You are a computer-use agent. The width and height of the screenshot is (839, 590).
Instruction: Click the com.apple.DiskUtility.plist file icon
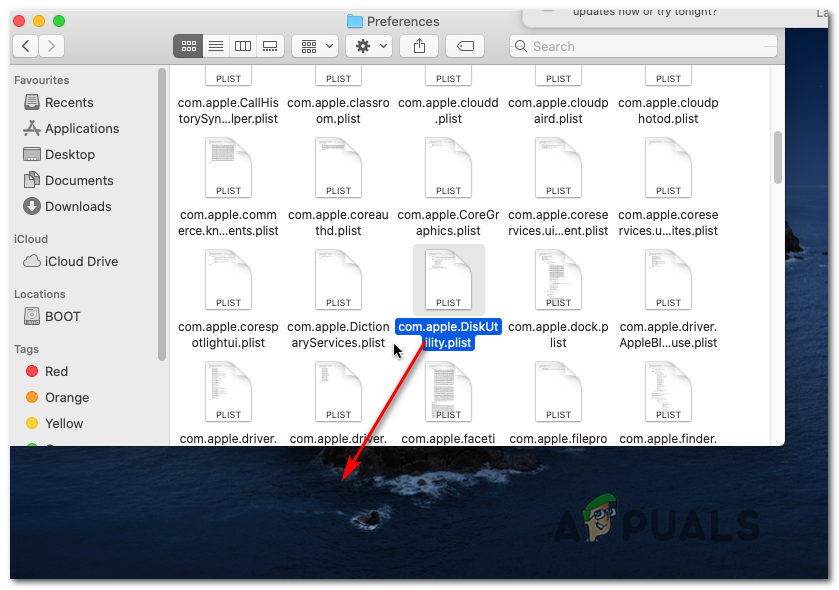tap(448, 280)
